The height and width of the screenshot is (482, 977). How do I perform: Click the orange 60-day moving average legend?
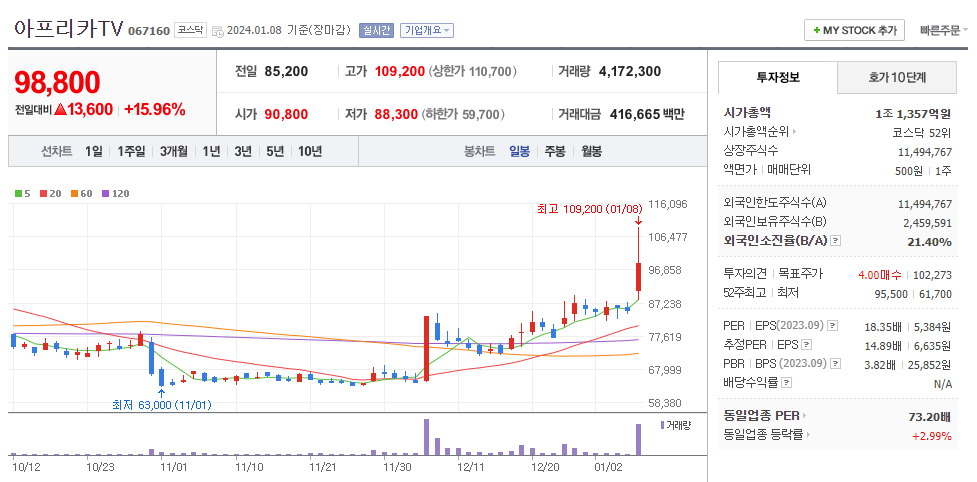pos(81,194)
